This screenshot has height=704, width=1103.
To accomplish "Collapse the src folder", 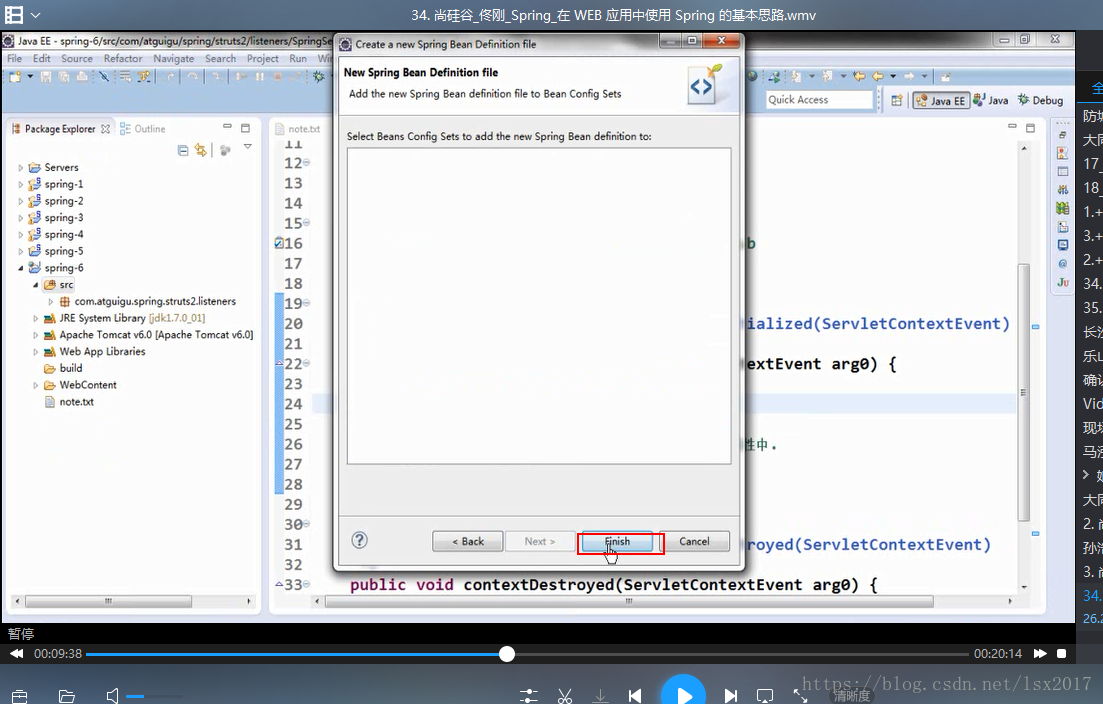I will (35, 285).
